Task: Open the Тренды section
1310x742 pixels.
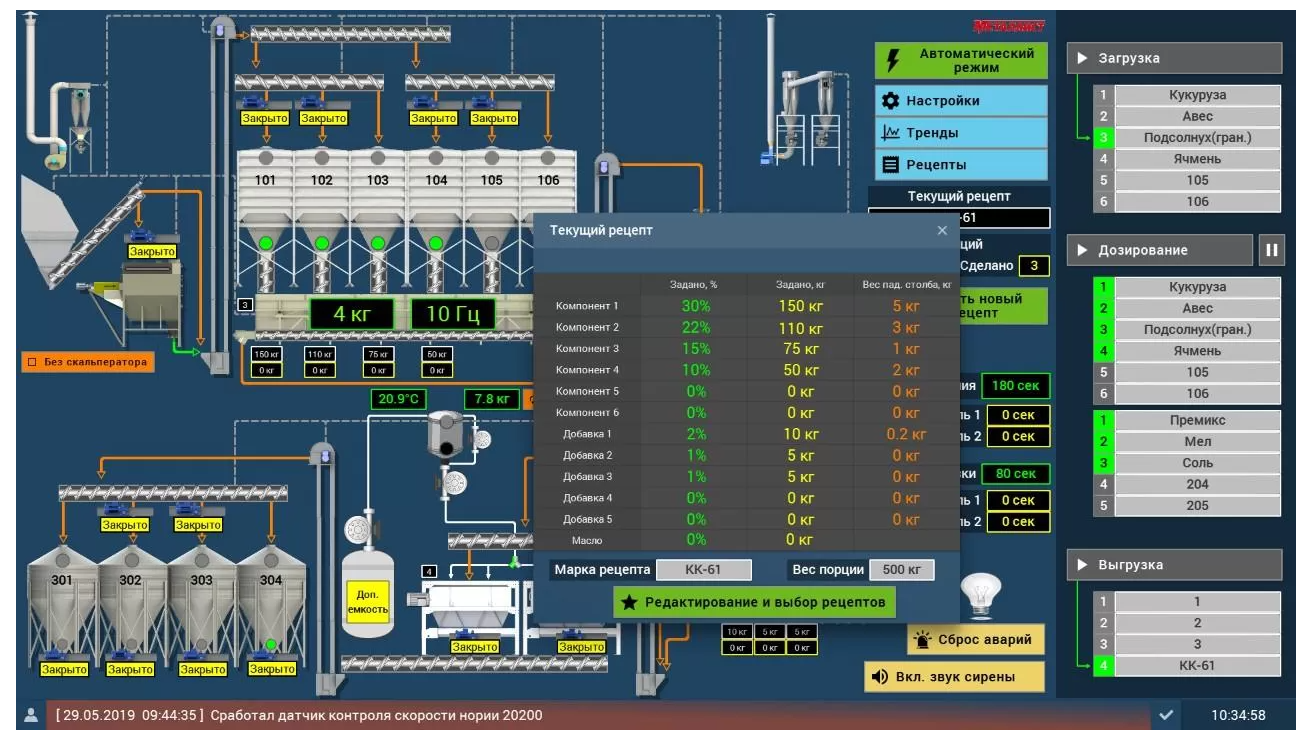Action: [961, 133]
